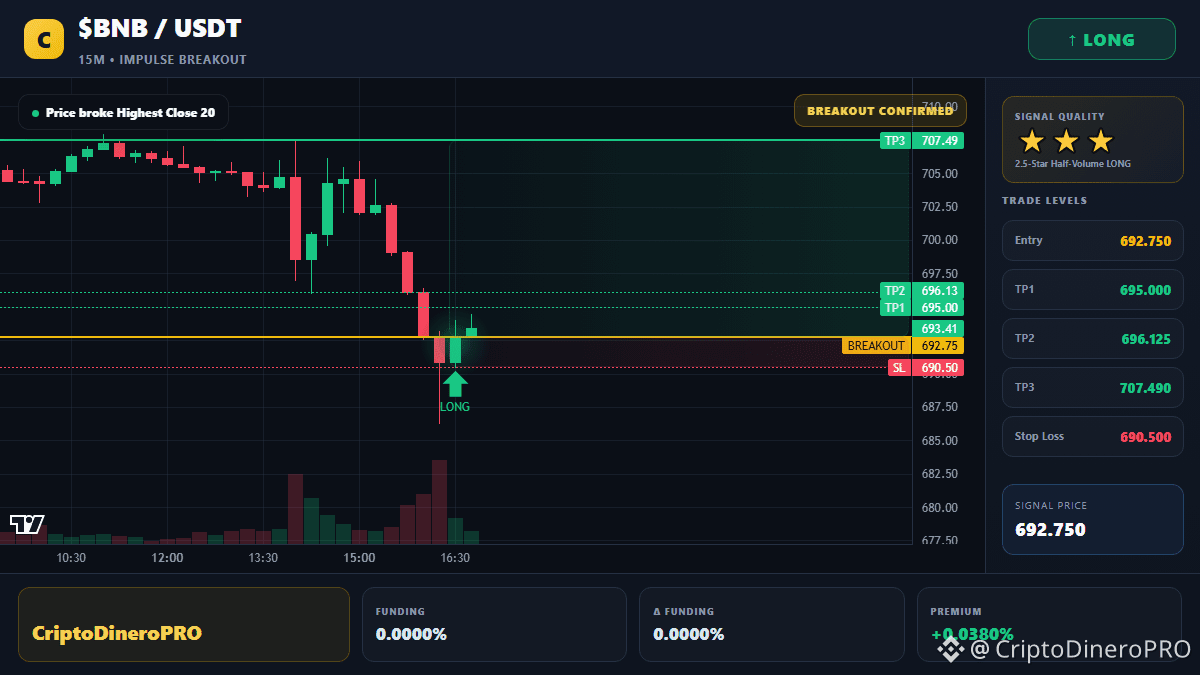Click the 15M Impulse Breakout subtitle
The image size is (1200, 675).
[x=162, y=60]
